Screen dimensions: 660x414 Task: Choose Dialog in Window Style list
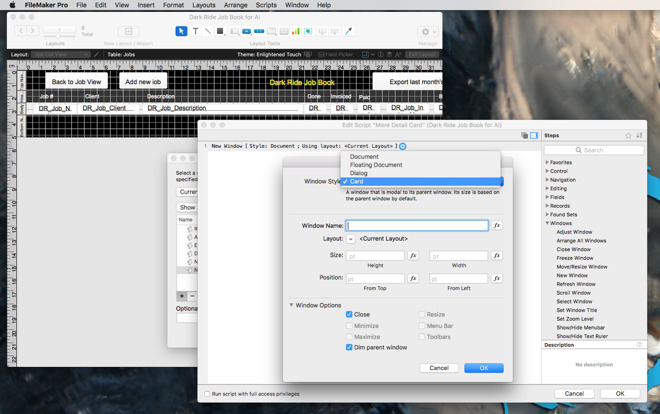click(x=420, y=173)
